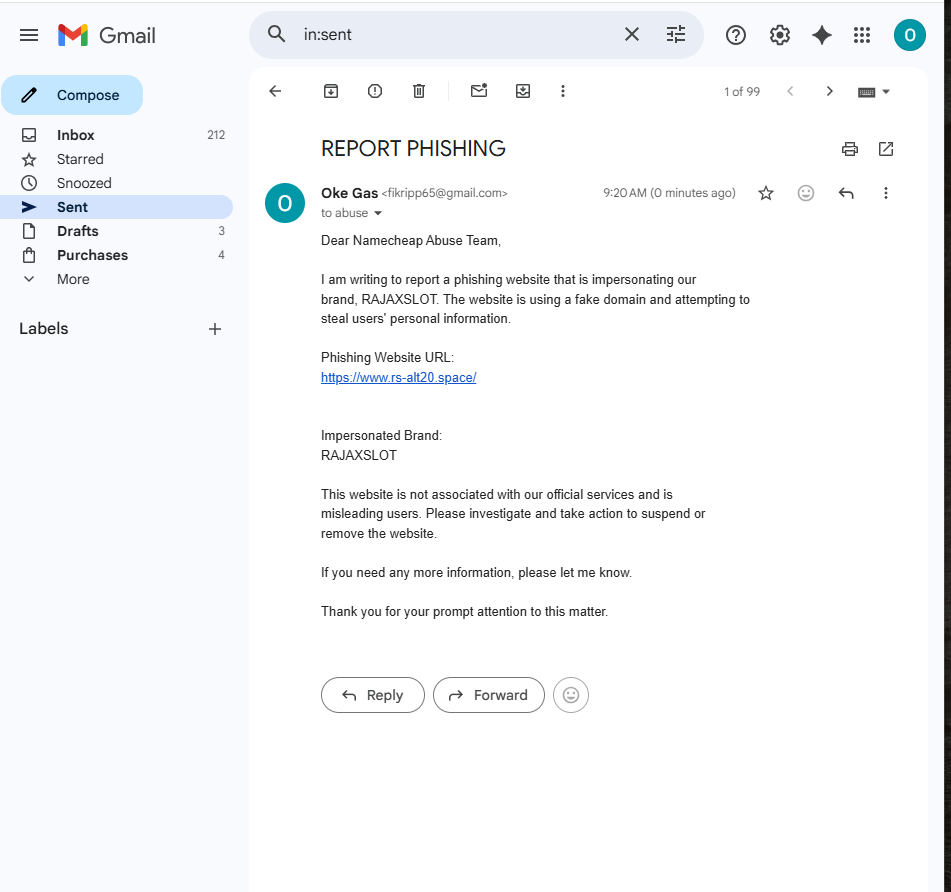Screen dimensions: 951x892
Task: Open the toolbar More options menu
Action: [x=563, y=91]
